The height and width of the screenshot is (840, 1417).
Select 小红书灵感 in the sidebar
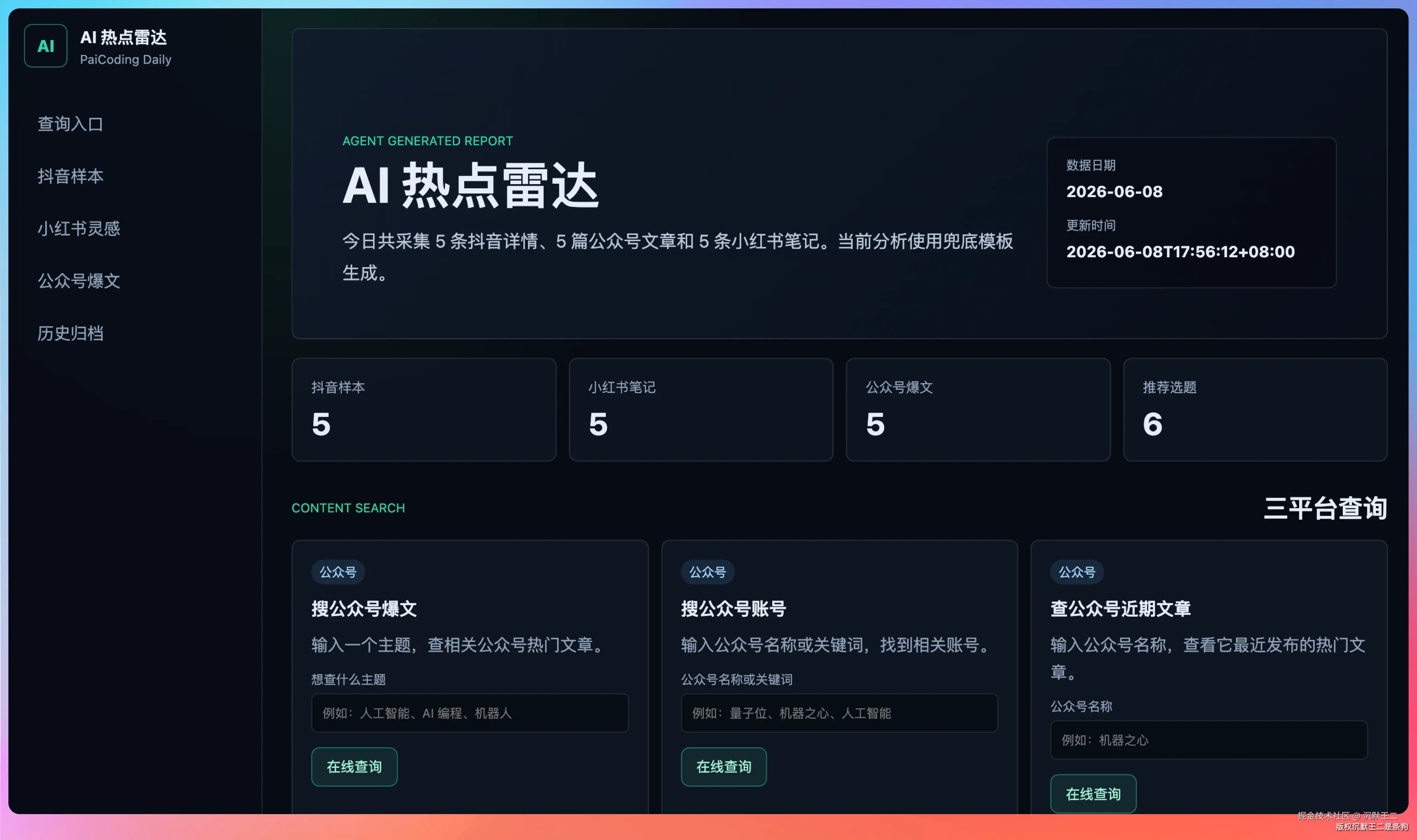(x=79, y=228)
